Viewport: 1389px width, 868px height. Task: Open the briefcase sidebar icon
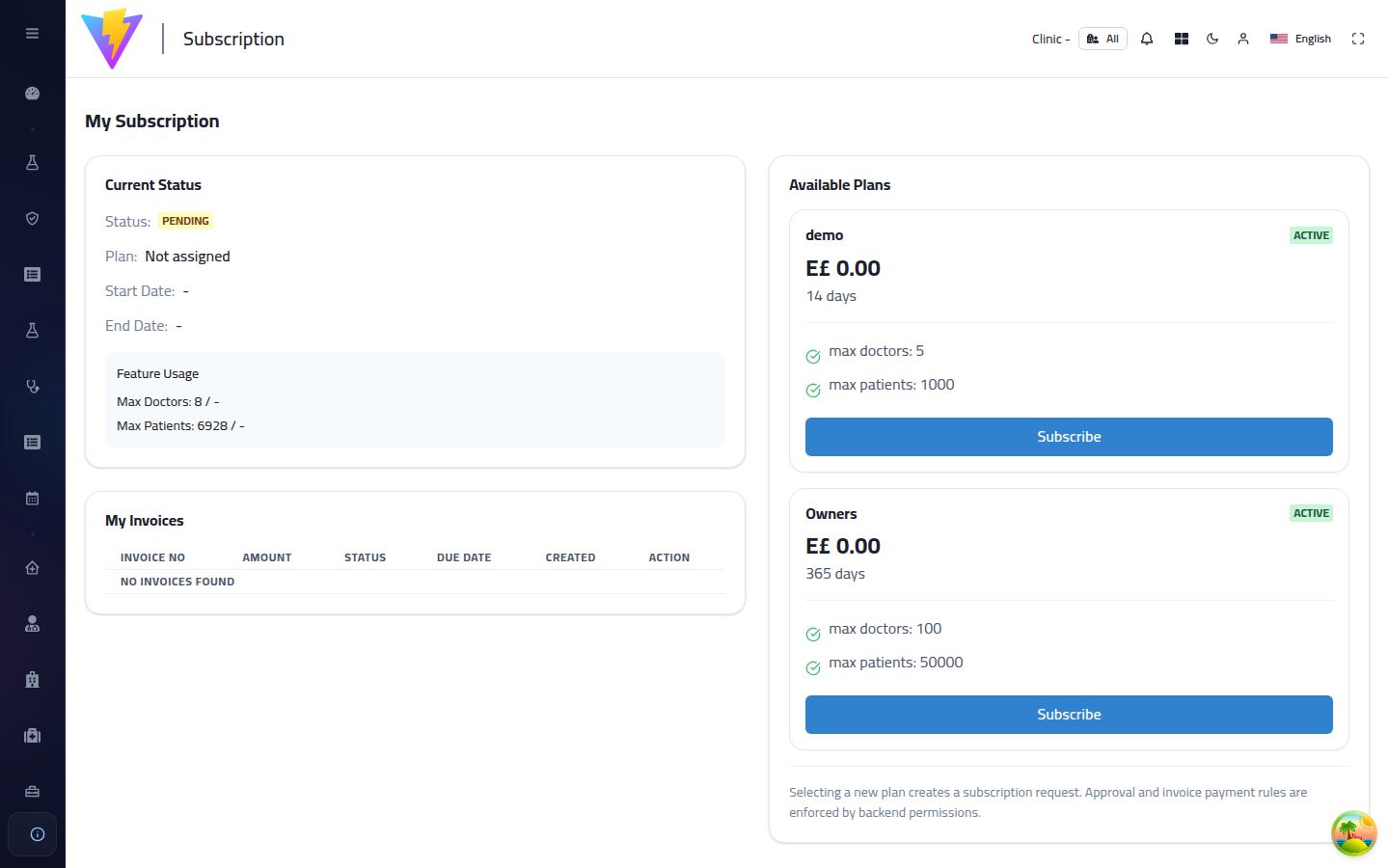click(32, 792)
